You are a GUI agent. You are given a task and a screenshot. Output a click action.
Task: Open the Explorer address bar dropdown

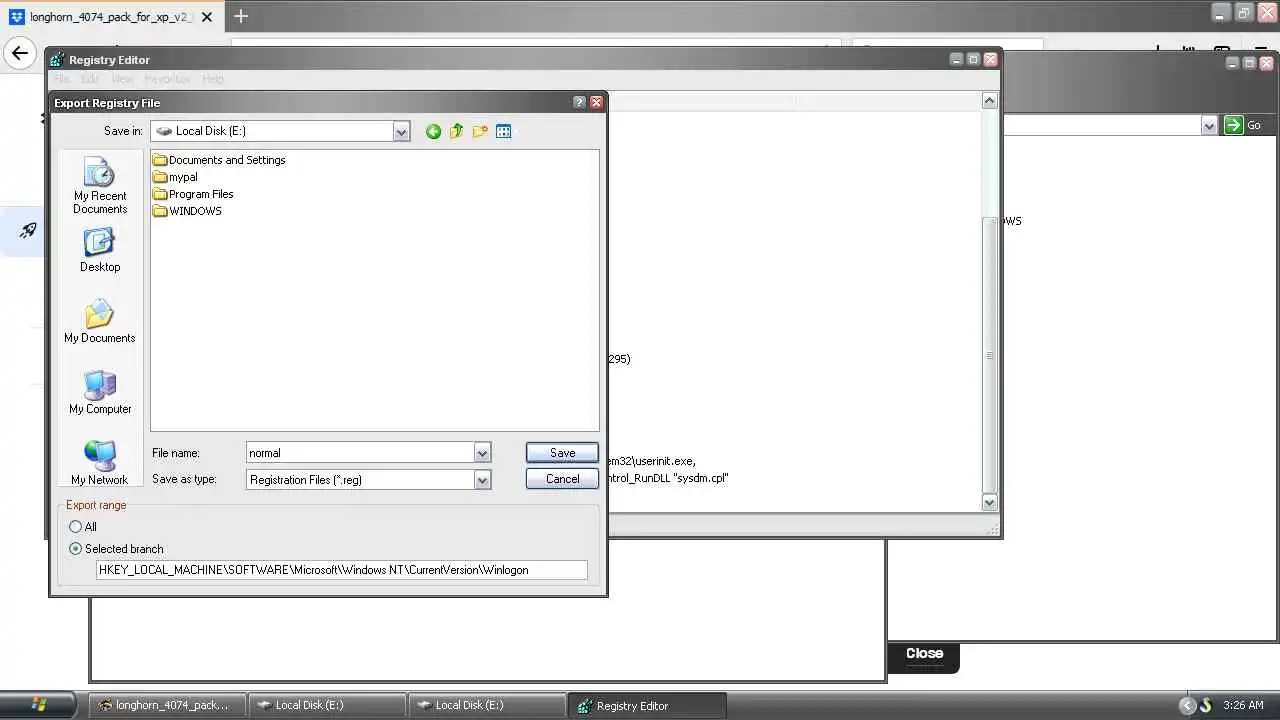(x=1209, y=125)
